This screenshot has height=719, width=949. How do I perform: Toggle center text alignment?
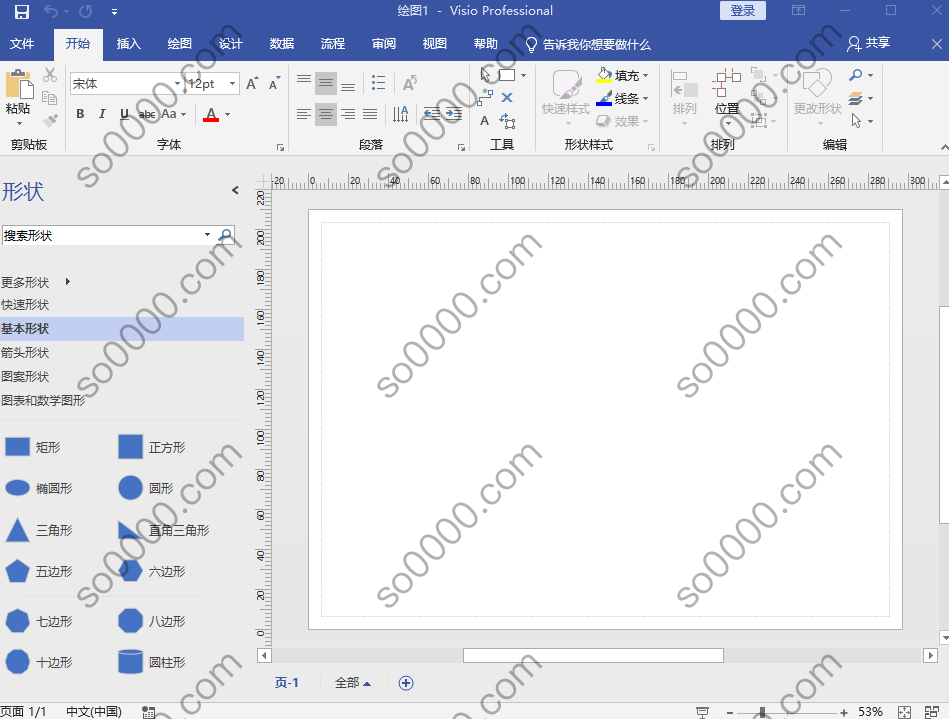[326, 114]
